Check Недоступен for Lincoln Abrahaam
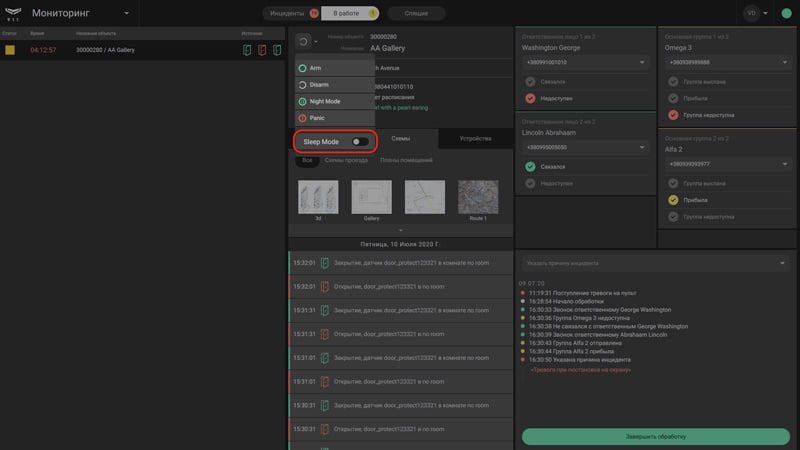The width and height of the screenshot is (800, 450). [x=530, y=183]
